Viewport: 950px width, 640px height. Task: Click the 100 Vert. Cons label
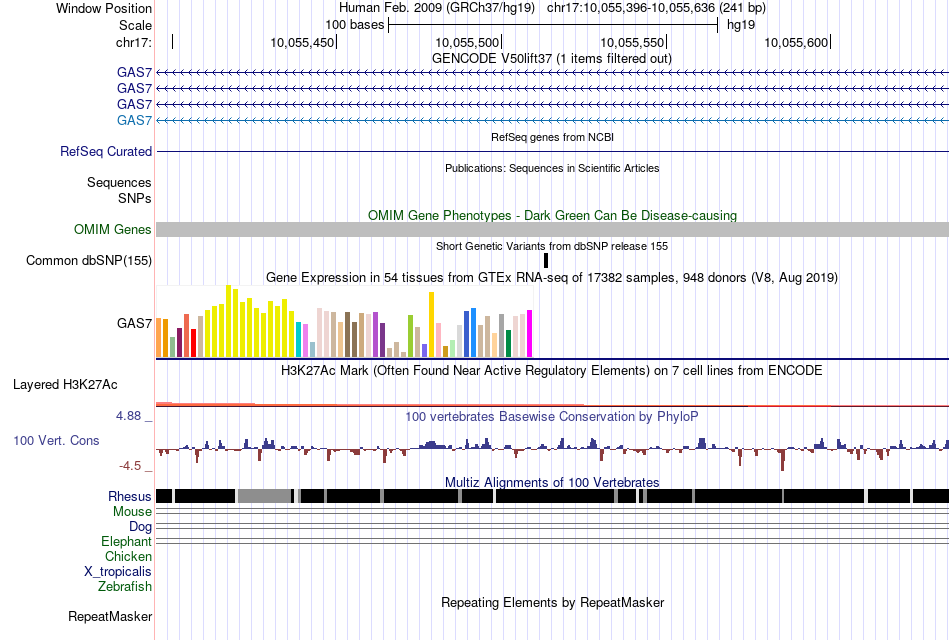click(56, 441)
